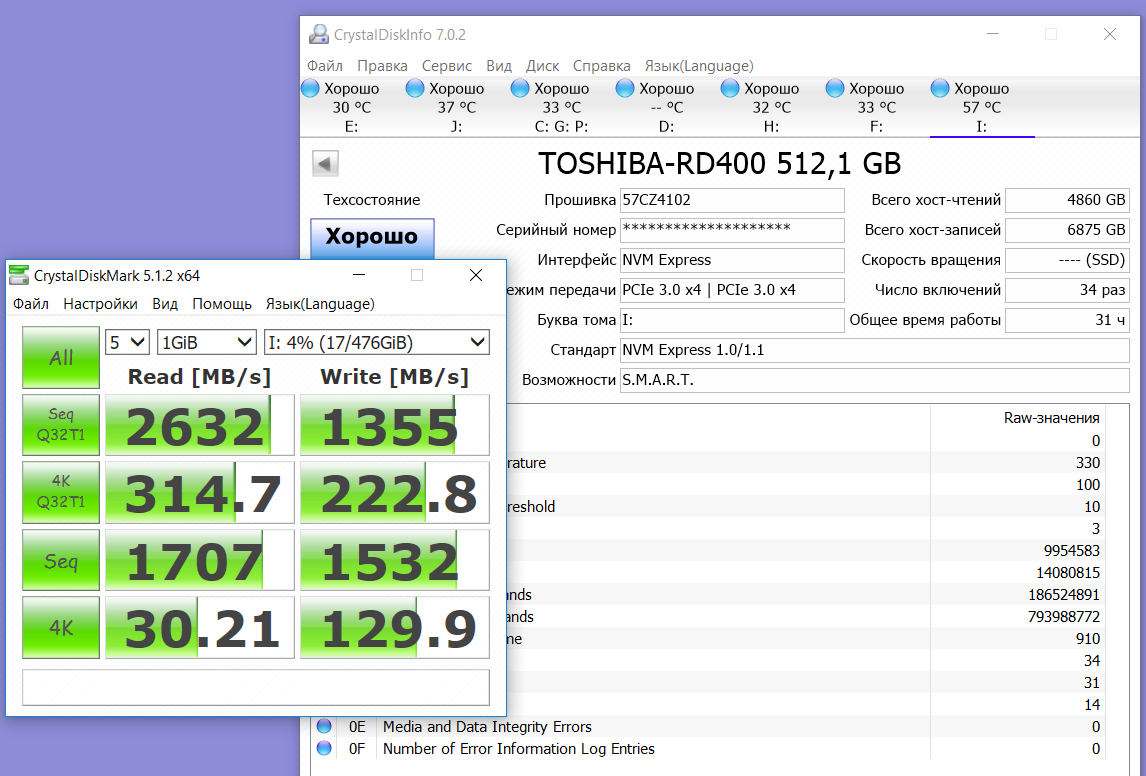This screenshot has height=776, width=1146.
Task: Open Файл menu in CrystalDiskMark
Action: click(31, 304)
